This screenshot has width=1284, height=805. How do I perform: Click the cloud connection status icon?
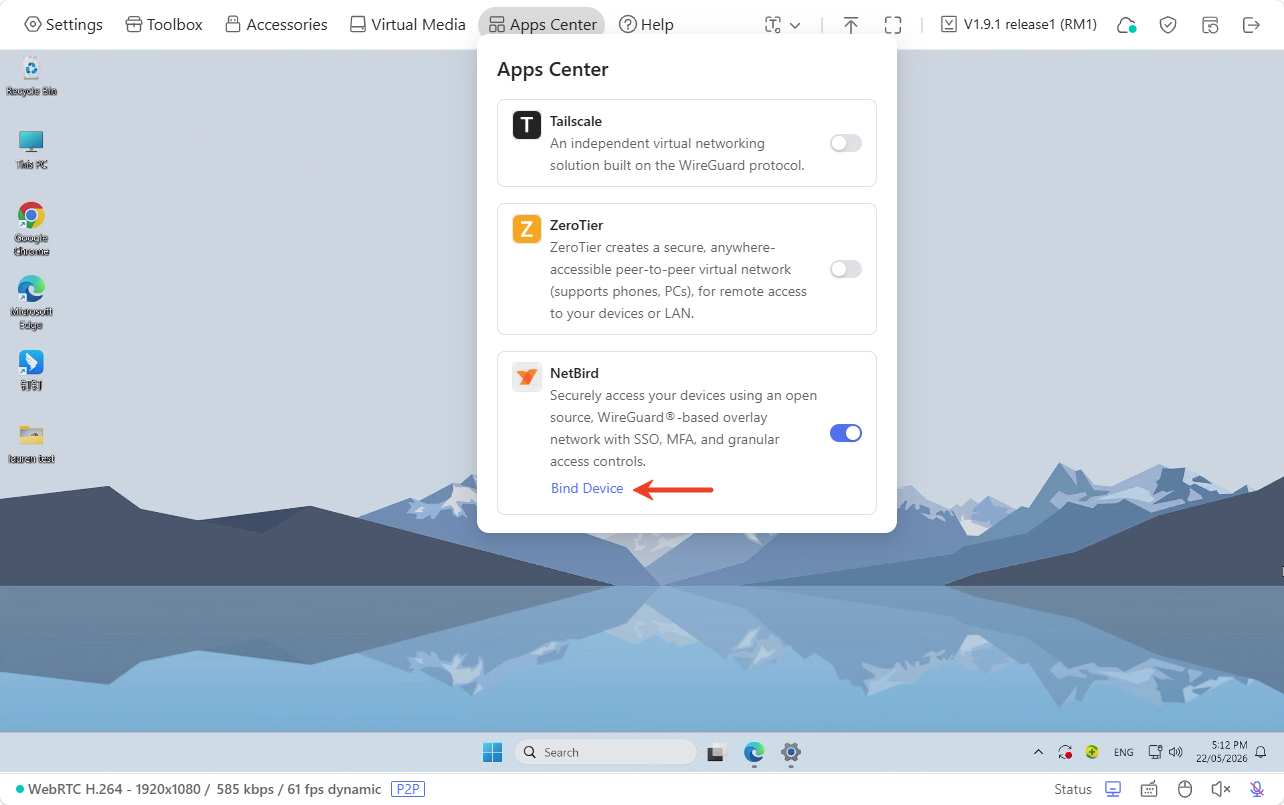tap(1127, 25)
